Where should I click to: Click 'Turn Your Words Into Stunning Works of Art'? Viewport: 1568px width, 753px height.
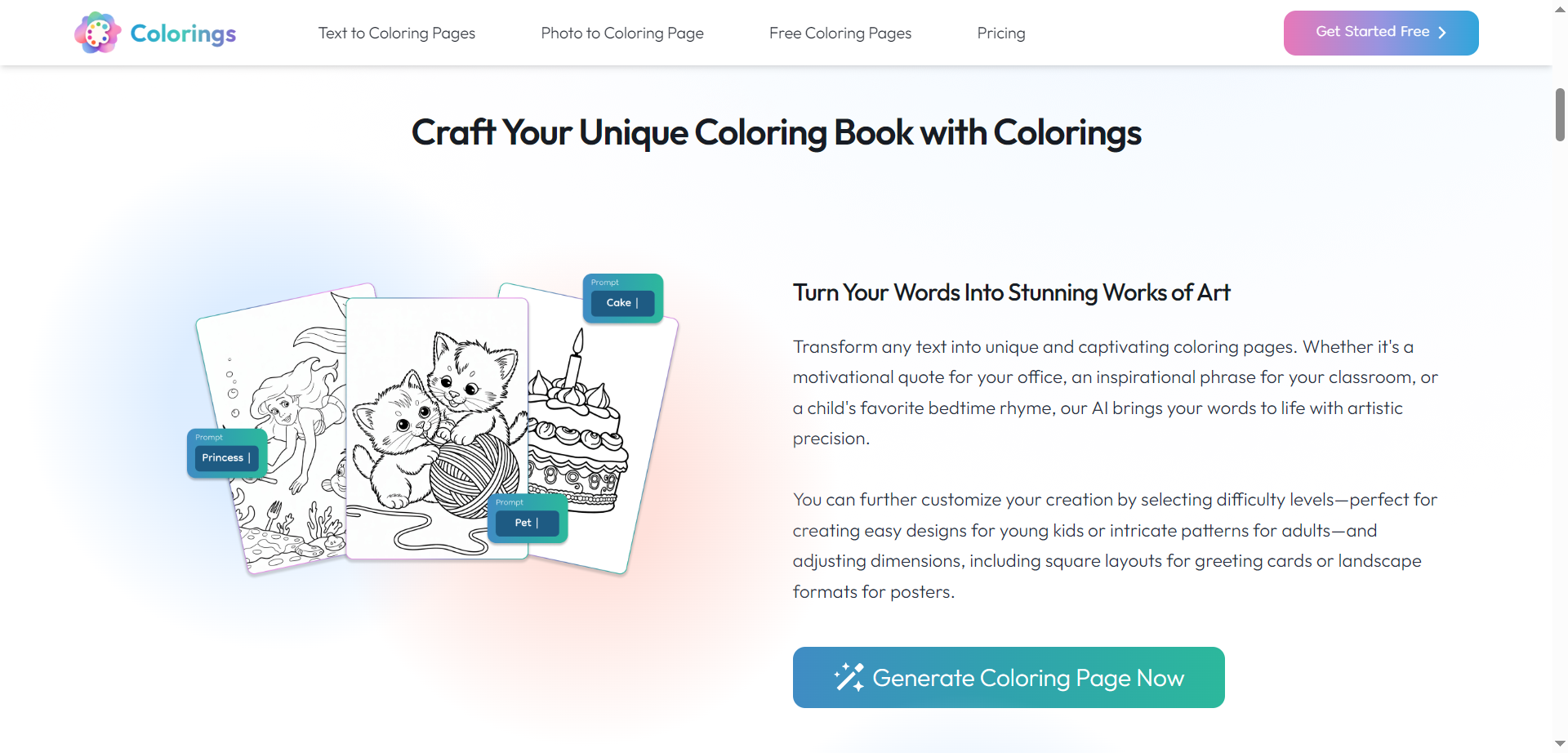(1011, 292)
